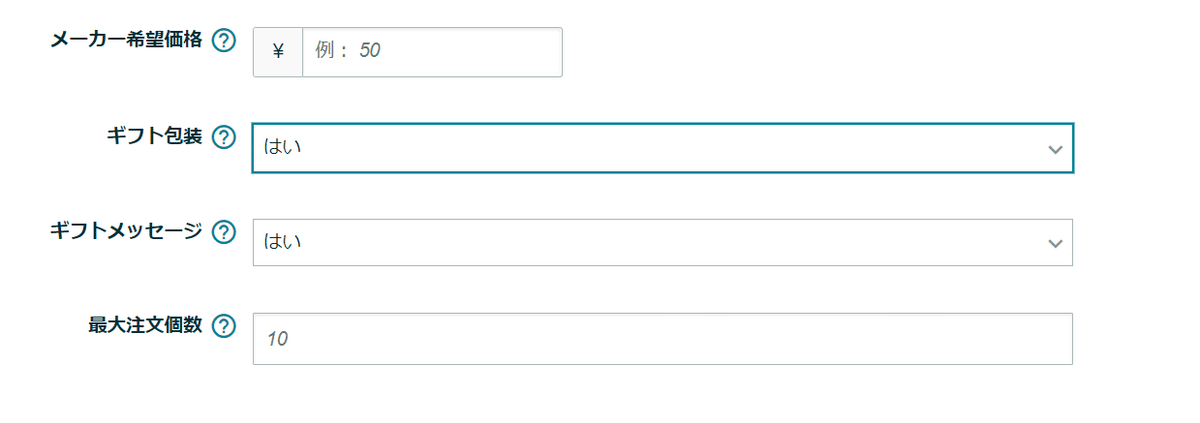The height and width of the screenshot is (423, 1200).
Task: Click the 最大注文個数 input field
Action: [660, 339]
